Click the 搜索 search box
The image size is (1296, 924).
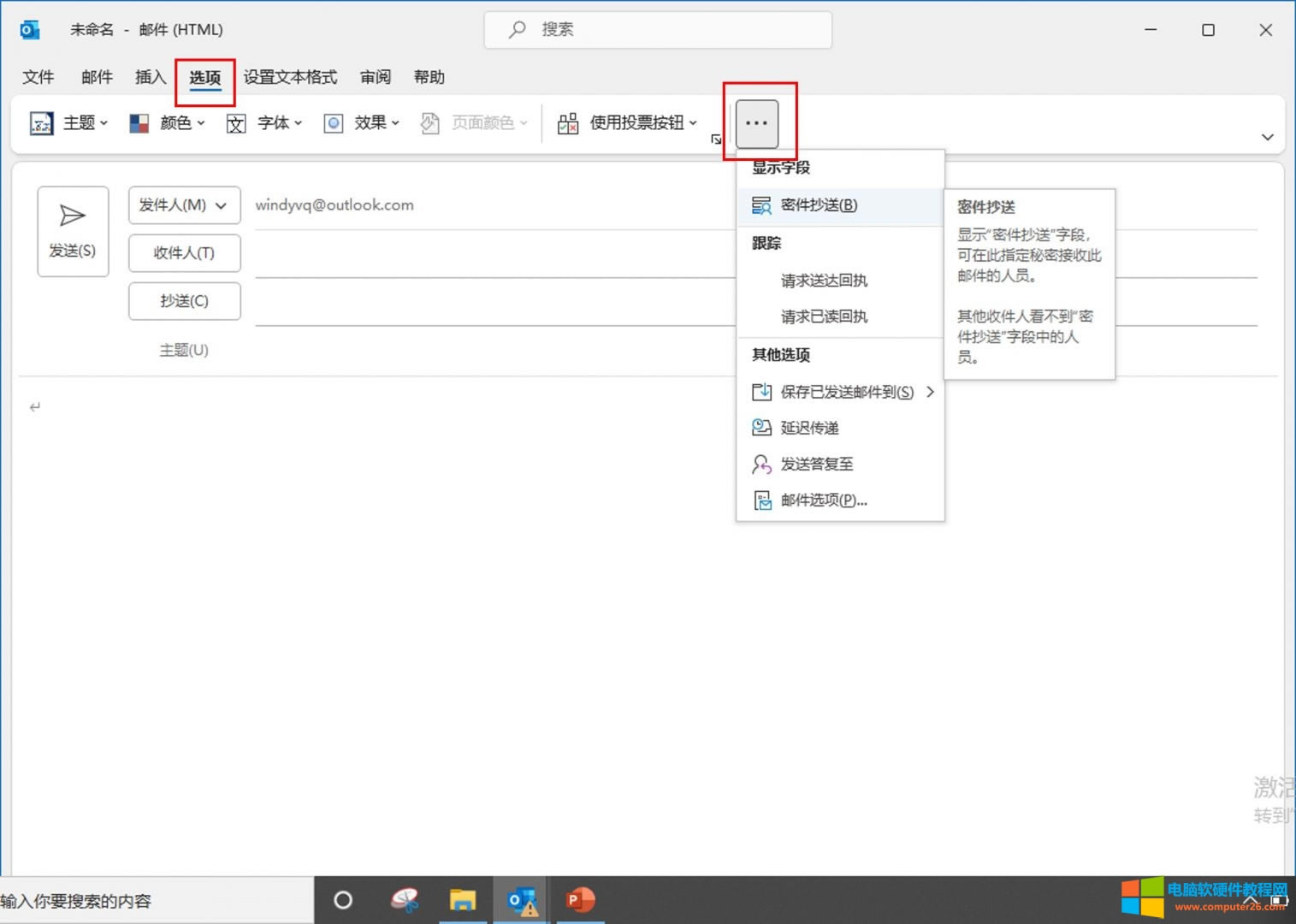coord(658,30)
